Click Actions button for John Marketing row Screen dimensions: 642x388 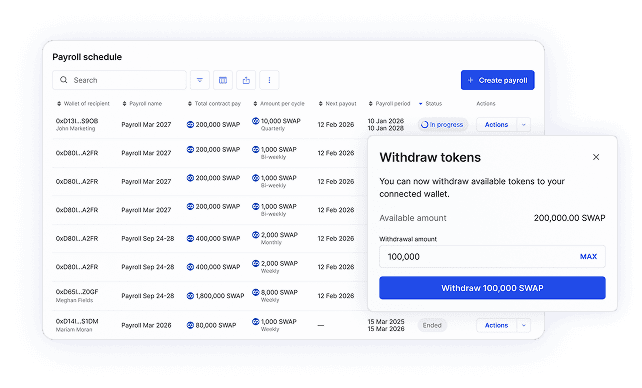(x=496, y=124)
